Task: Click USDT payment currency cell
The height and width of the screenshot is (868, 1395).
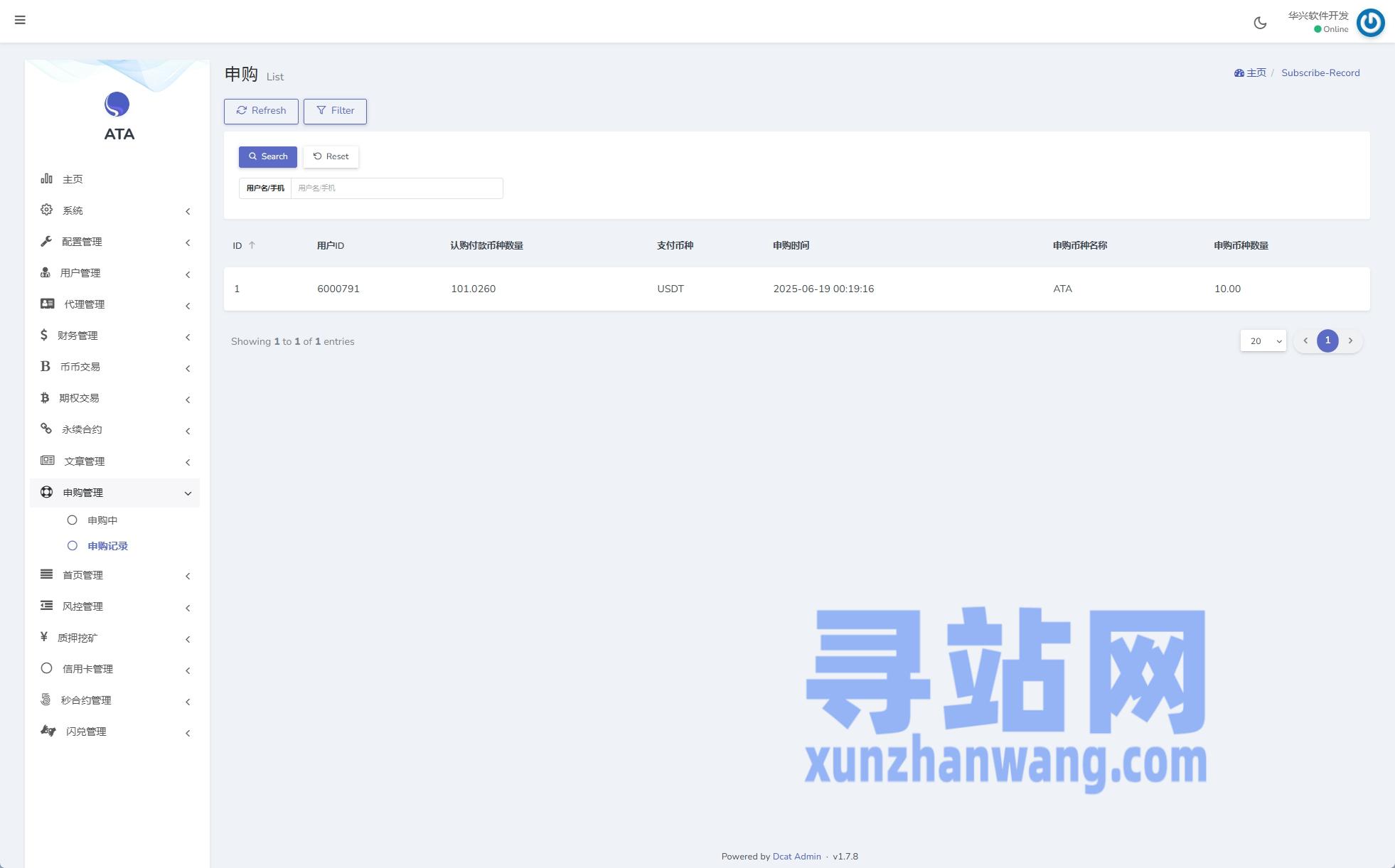Action: click(670, 289)
